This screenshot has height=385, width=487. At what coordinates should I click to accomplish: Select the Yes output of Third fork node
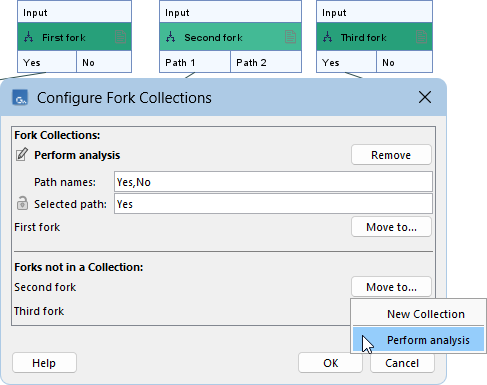tap(346, 62)
